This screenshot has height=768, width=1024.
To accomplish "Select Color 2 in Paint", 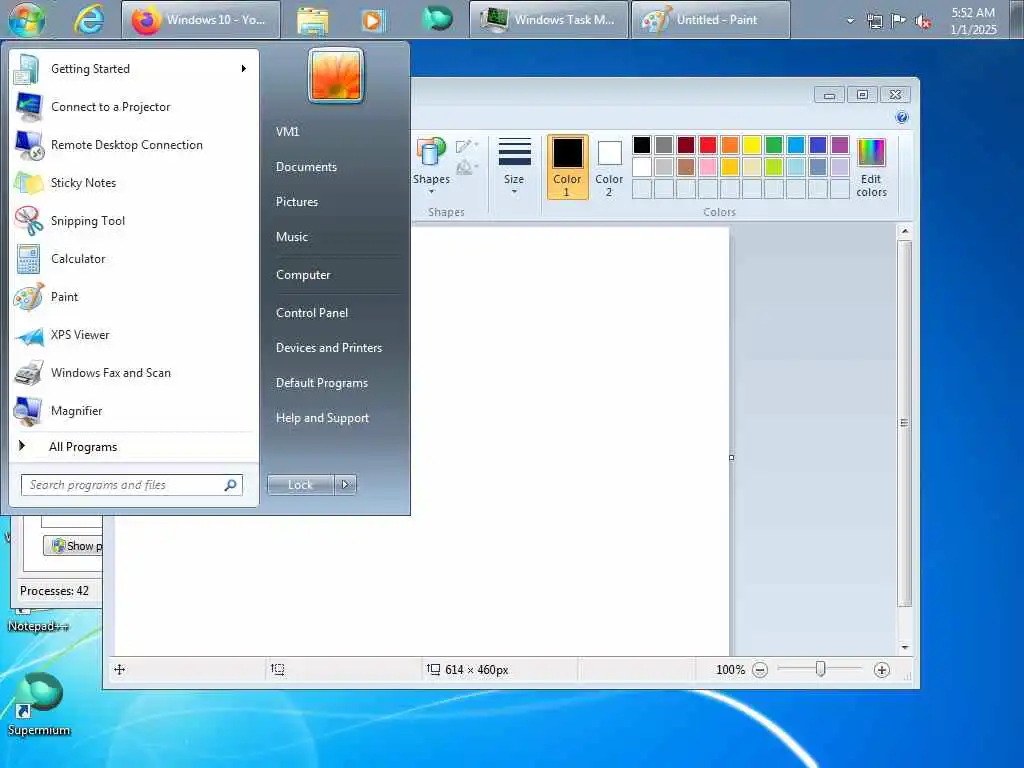I will click(609, 167).
